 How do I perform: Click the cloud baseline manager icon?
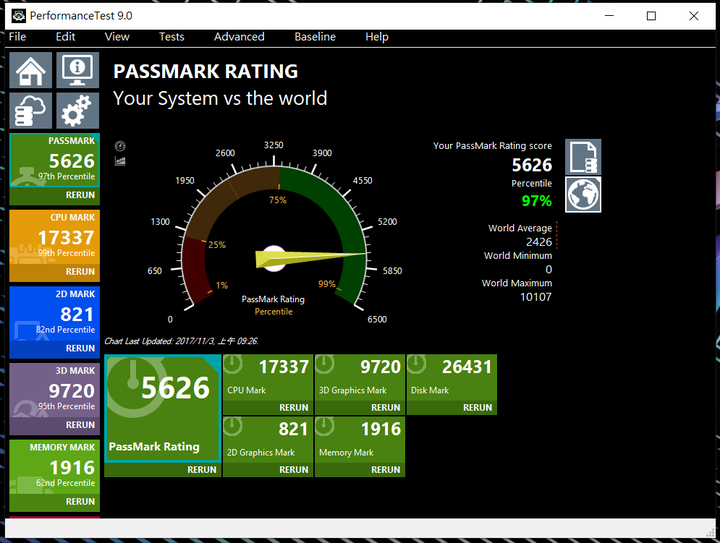pyautogui.click(x=30, y=110)
